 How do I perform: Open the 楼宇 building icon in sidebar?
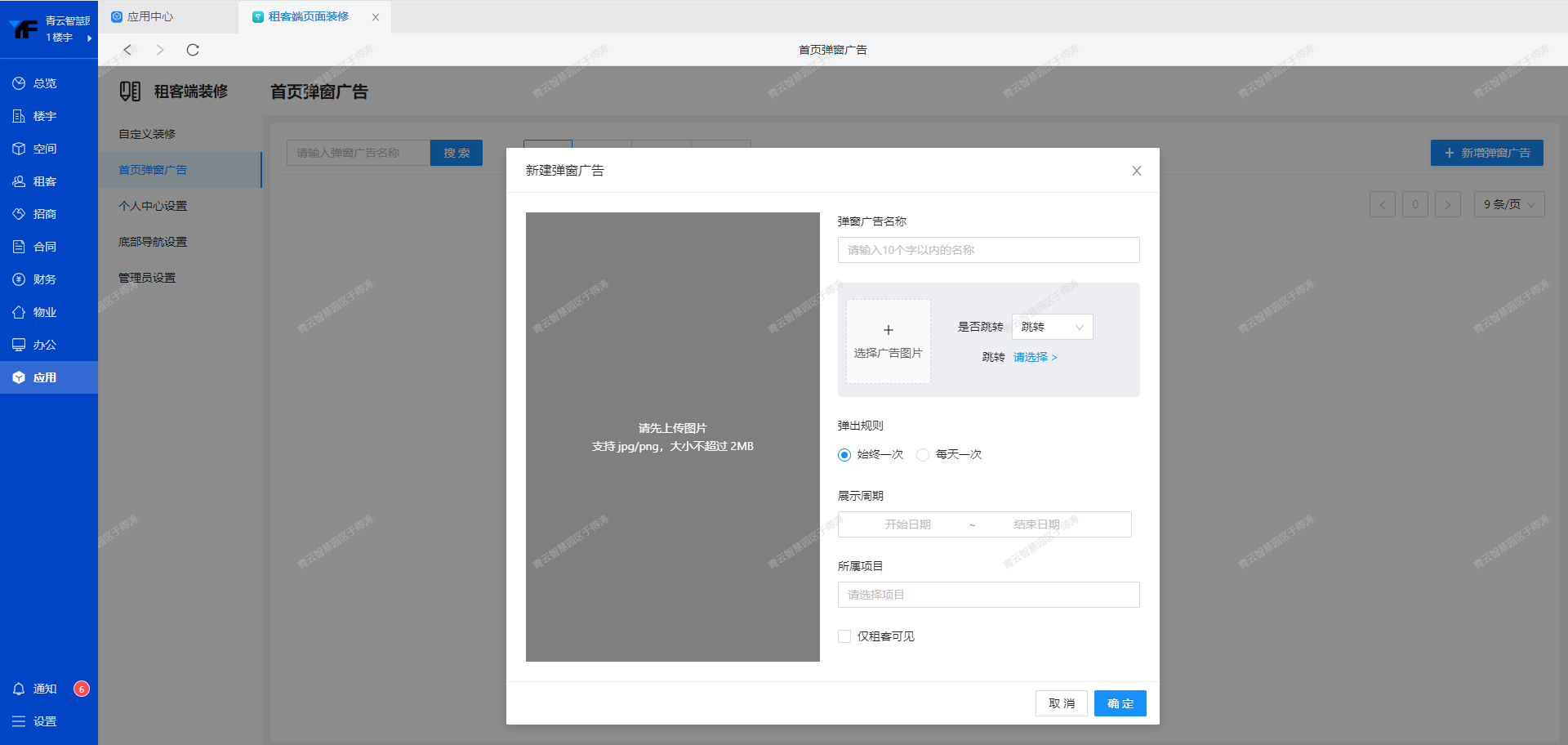point(19,116)
